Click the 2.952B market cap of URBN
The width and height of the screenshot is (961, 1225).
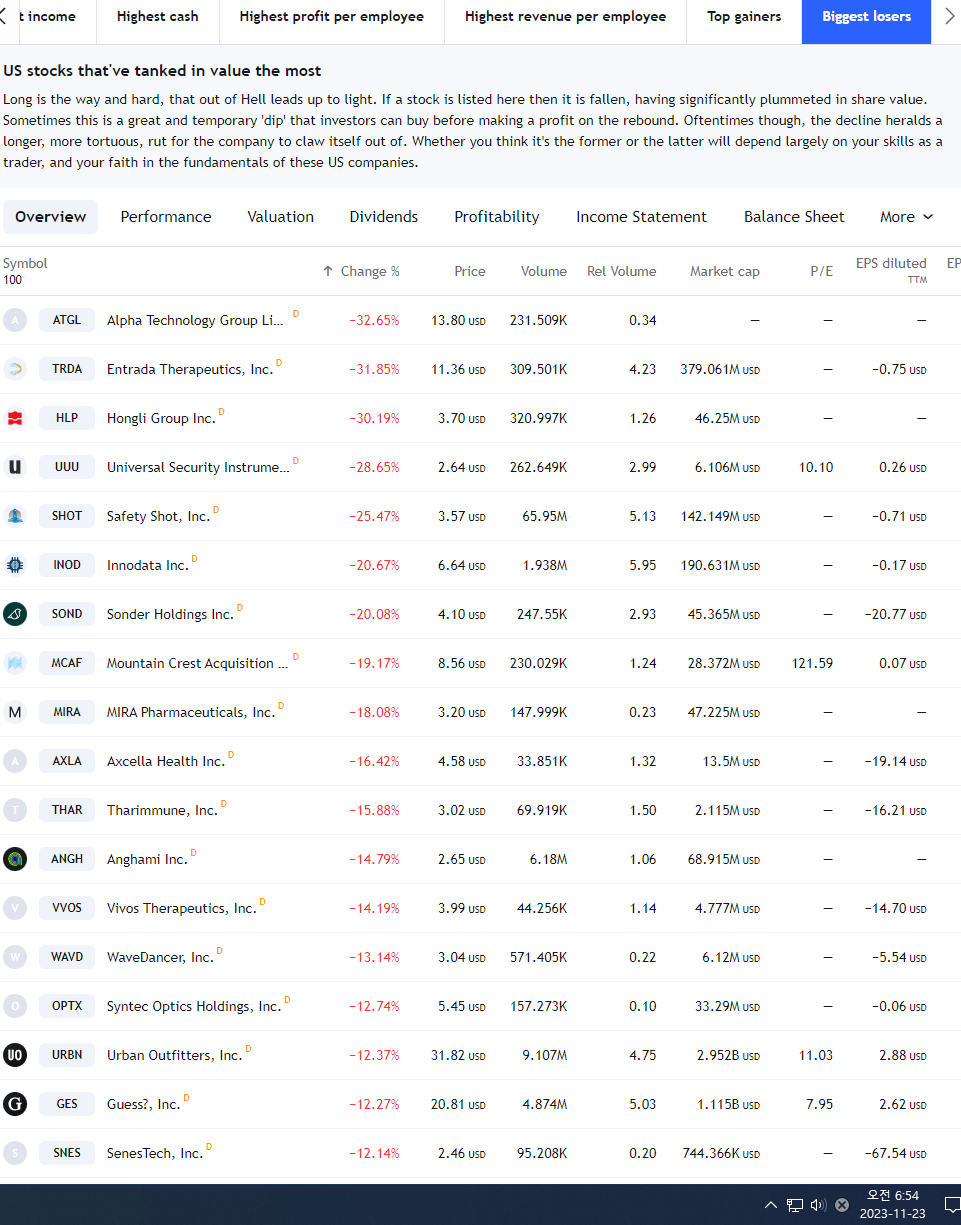tap(728, 1055)
